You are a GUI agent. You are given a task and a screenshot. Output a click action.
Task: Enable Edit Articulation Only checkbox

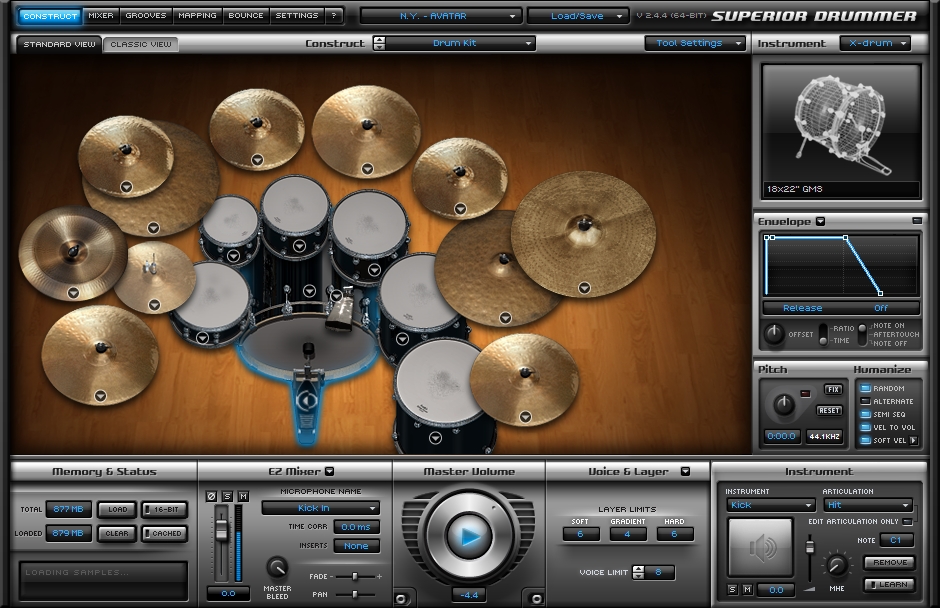point(908,522)
